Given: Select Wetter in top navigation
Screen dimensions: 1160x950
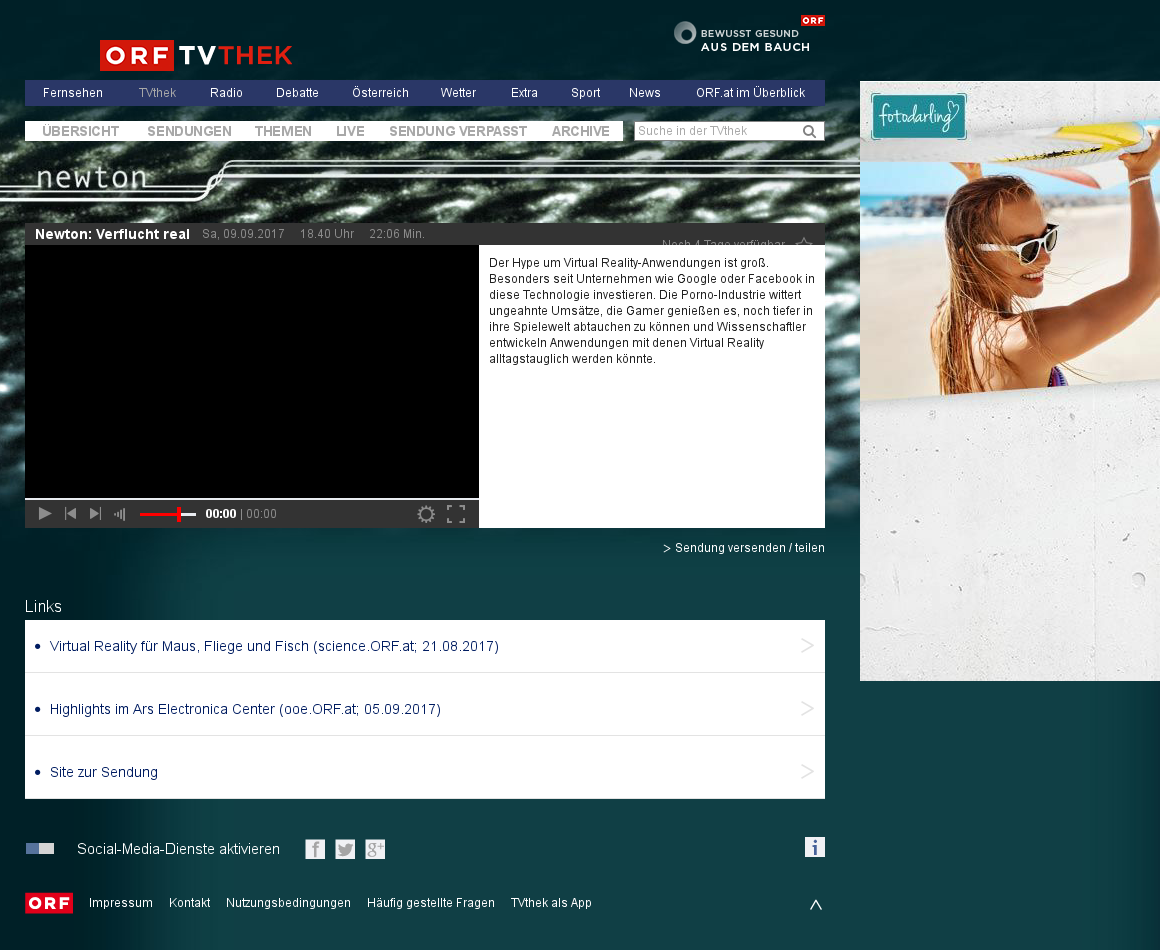Looking at the screenshot, I should pyautogui.click(x=458, y=93).
